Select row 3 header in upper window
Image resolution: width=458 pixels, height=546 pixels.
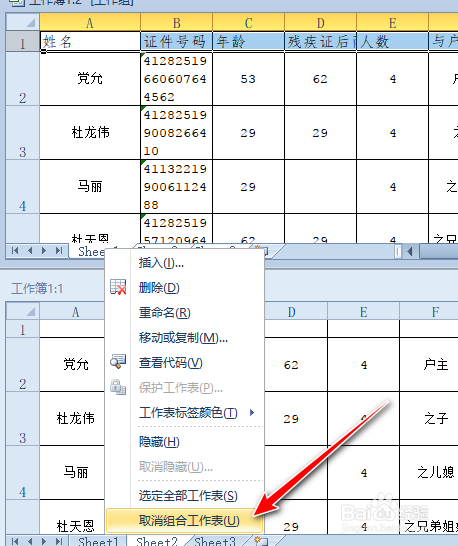coord(23,133)
